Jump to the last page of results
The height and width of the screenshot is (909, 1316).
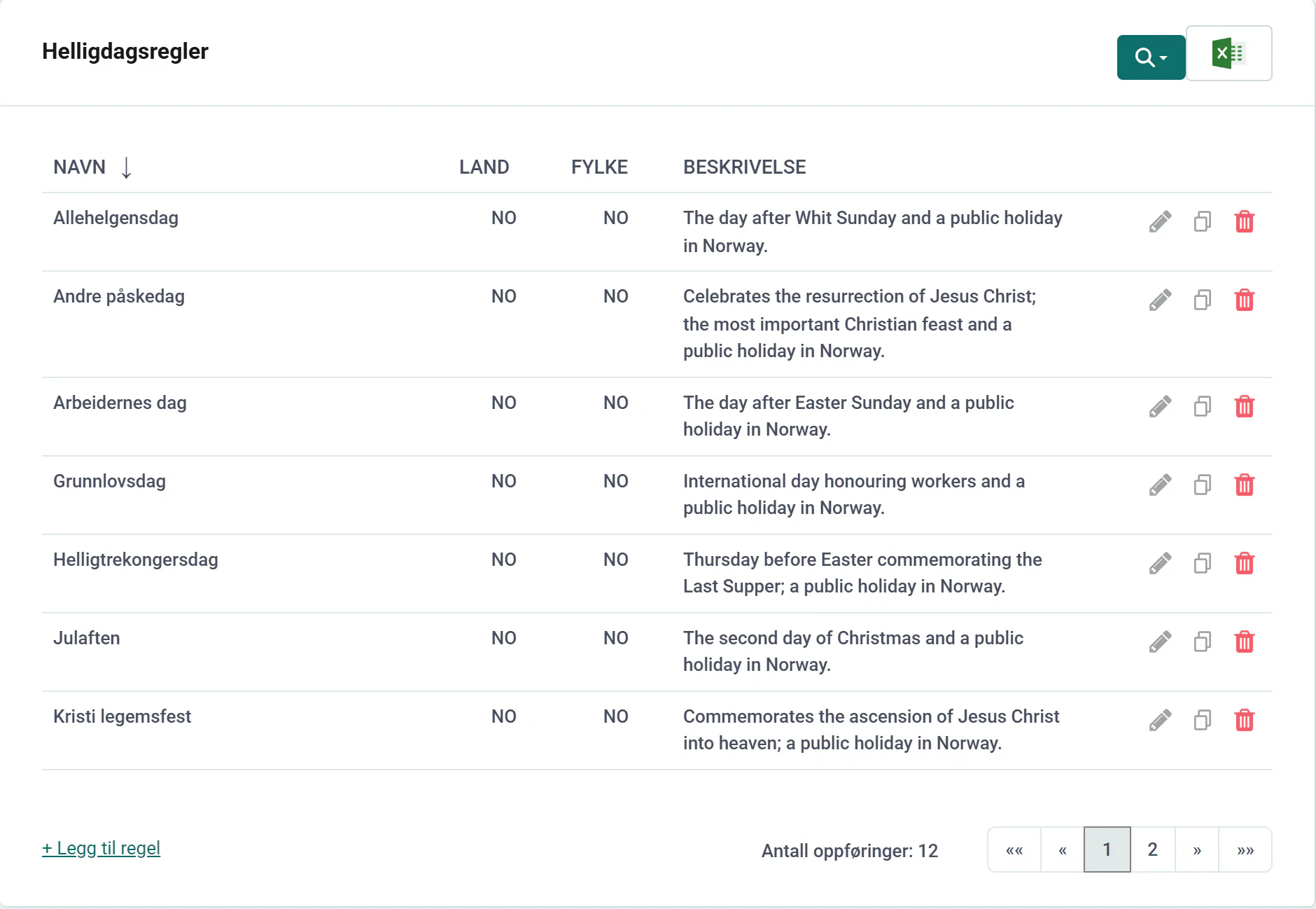point(1245,849)
